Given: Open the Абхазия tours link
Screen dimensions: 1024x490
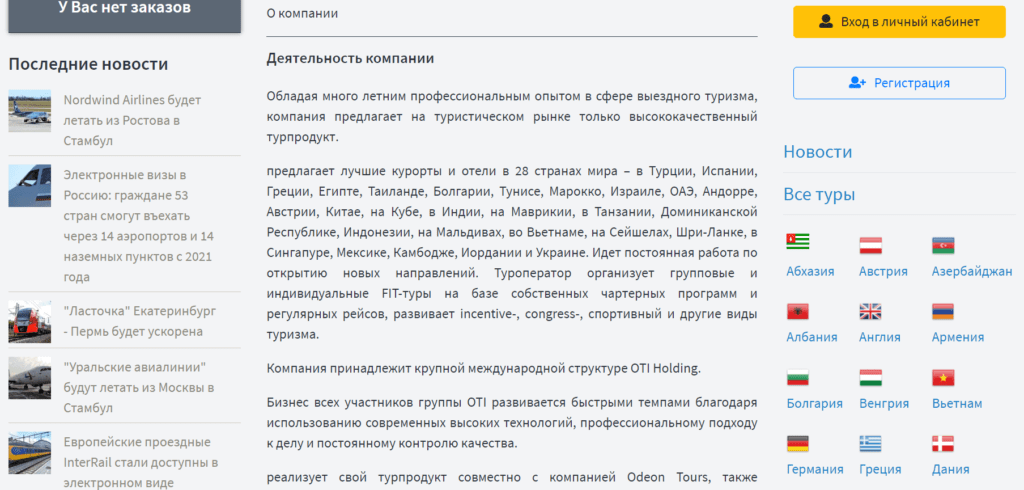Looking at the screenshot, I should 810,271.
